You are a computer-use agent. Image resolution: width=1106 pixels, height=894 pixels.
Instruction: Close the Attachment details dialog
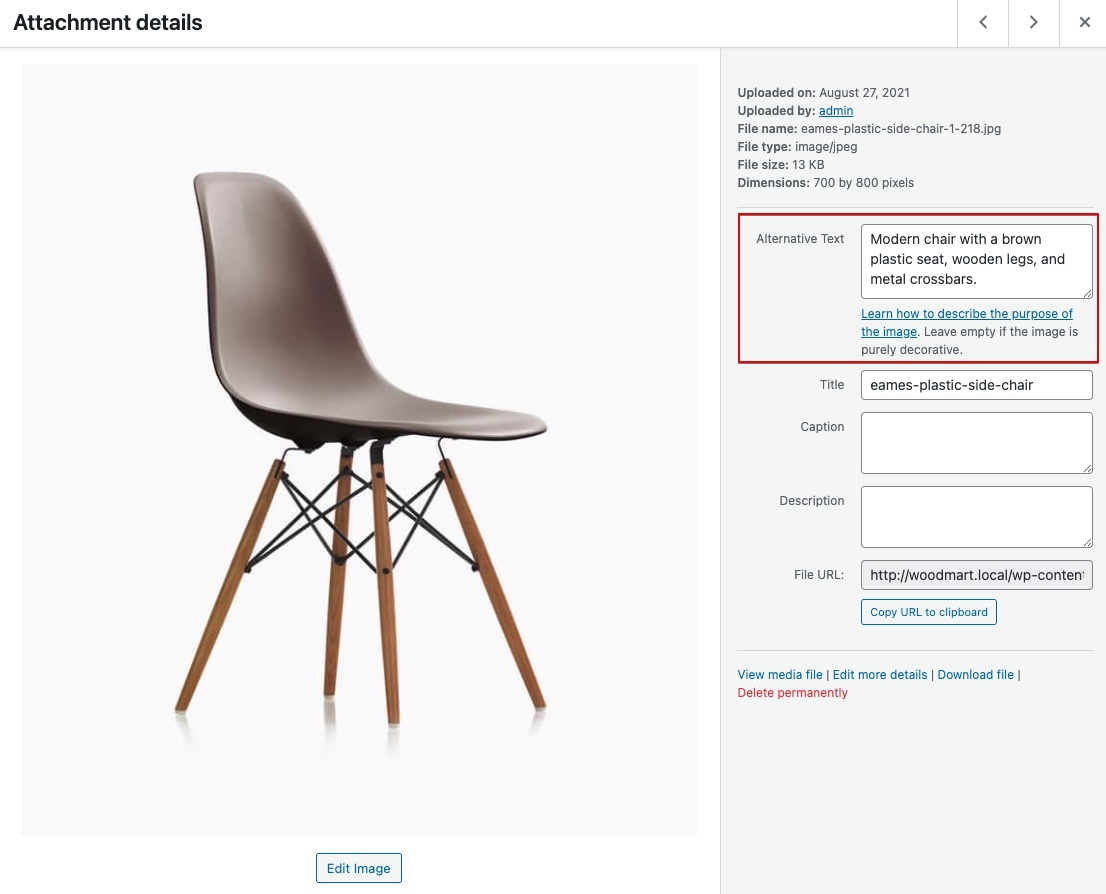[1084, 23]
